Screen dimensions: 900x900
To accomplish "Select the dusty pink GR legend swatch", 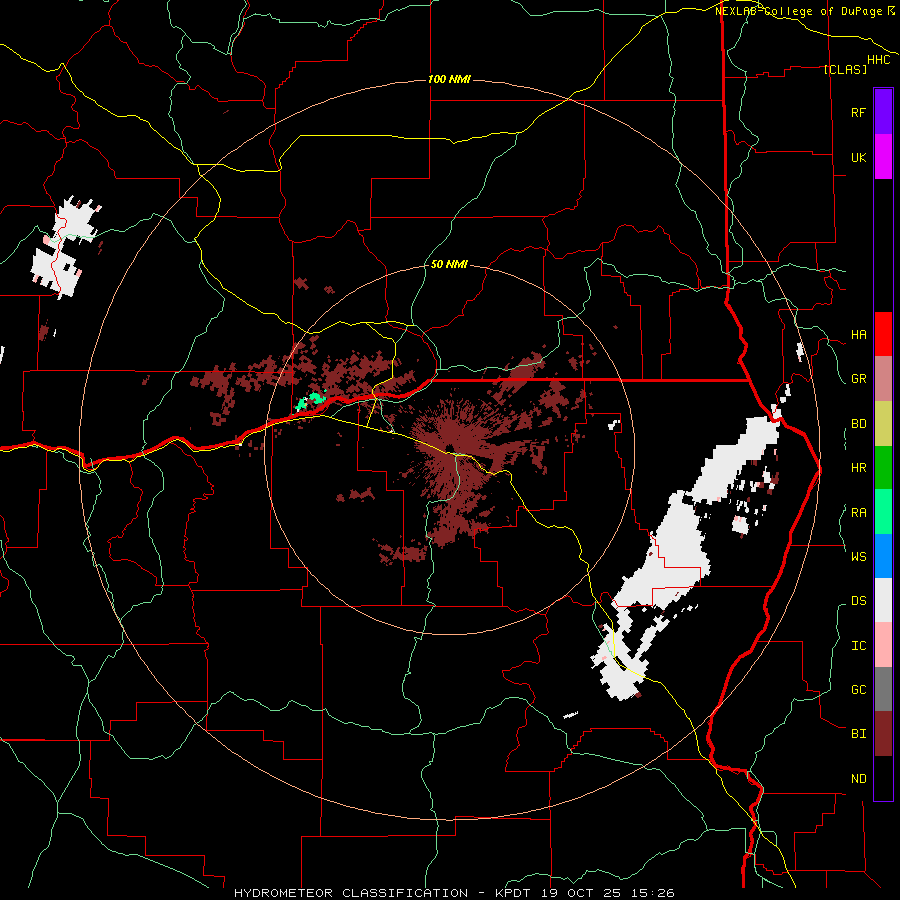I will point(883,379).
